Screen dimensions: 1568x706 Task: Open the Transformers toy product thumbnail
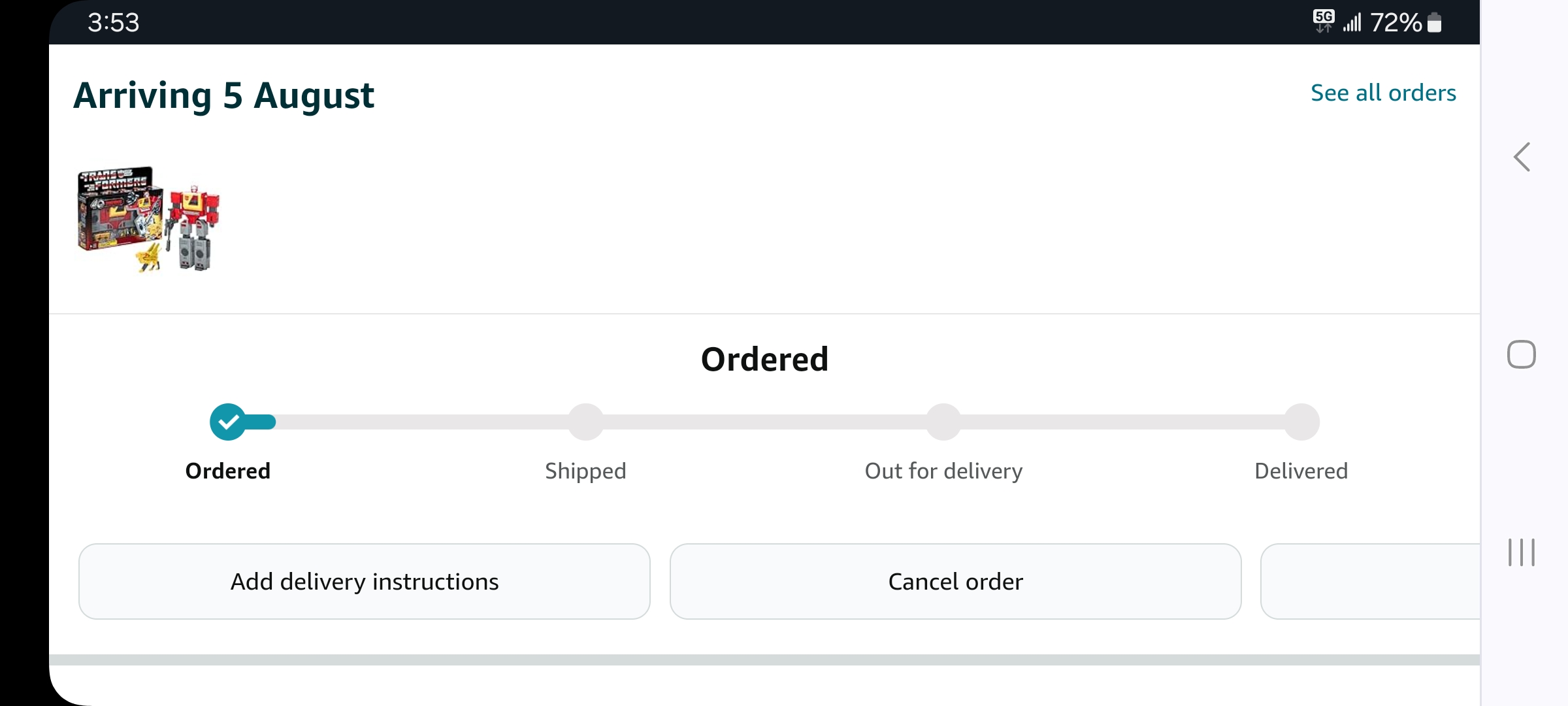149,219
